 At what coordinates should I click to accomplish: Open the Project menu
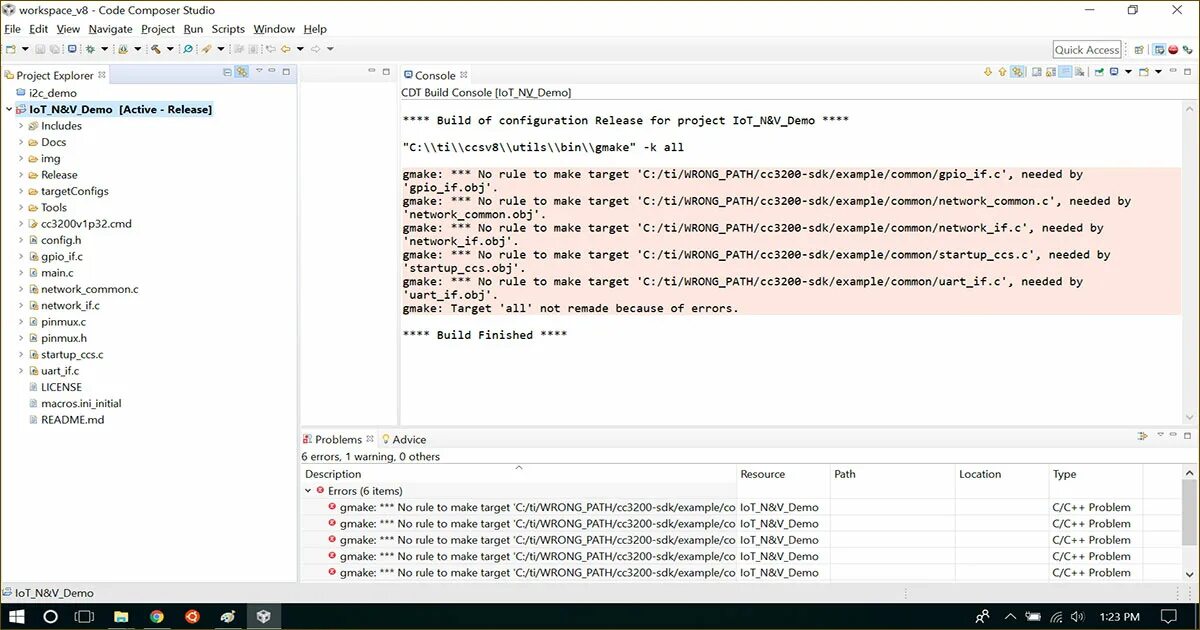(158, 29)
